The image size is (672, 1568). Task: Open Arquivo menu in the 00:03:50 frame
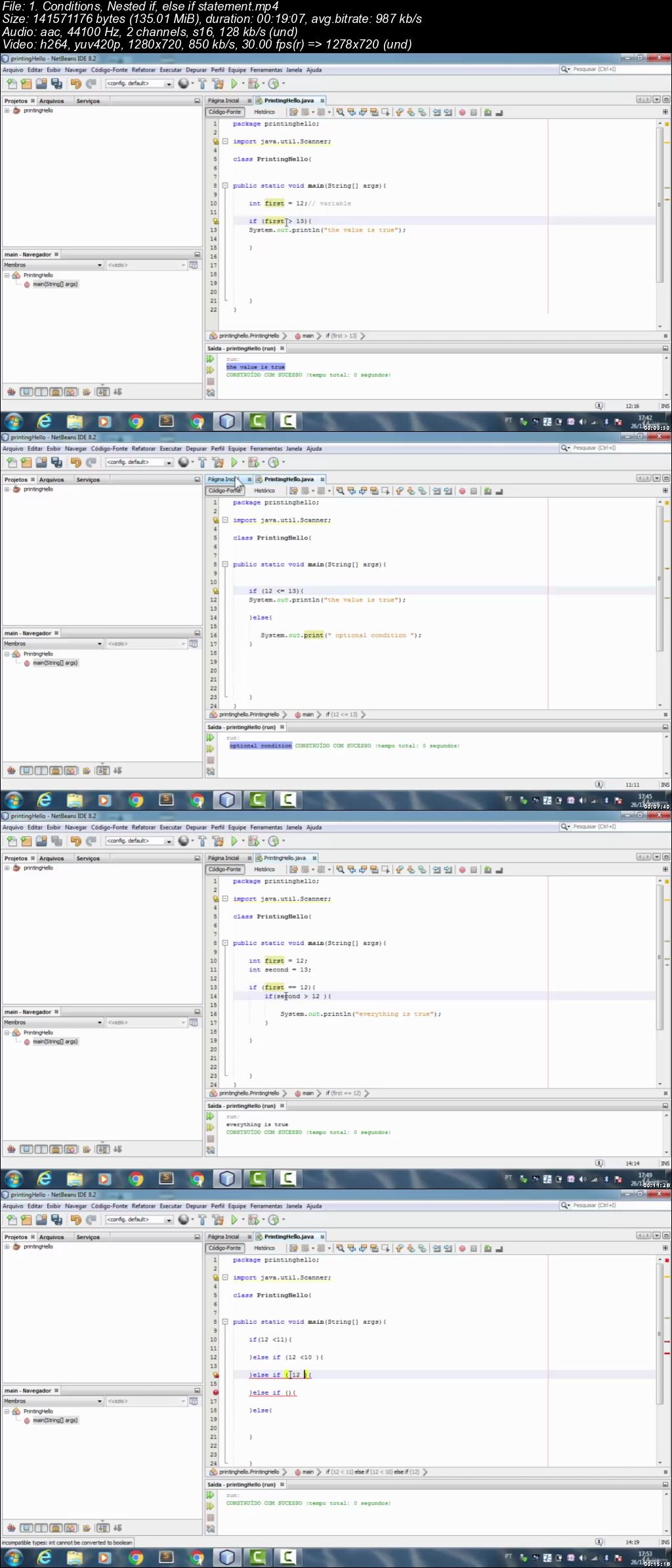[x=12, y=70]
